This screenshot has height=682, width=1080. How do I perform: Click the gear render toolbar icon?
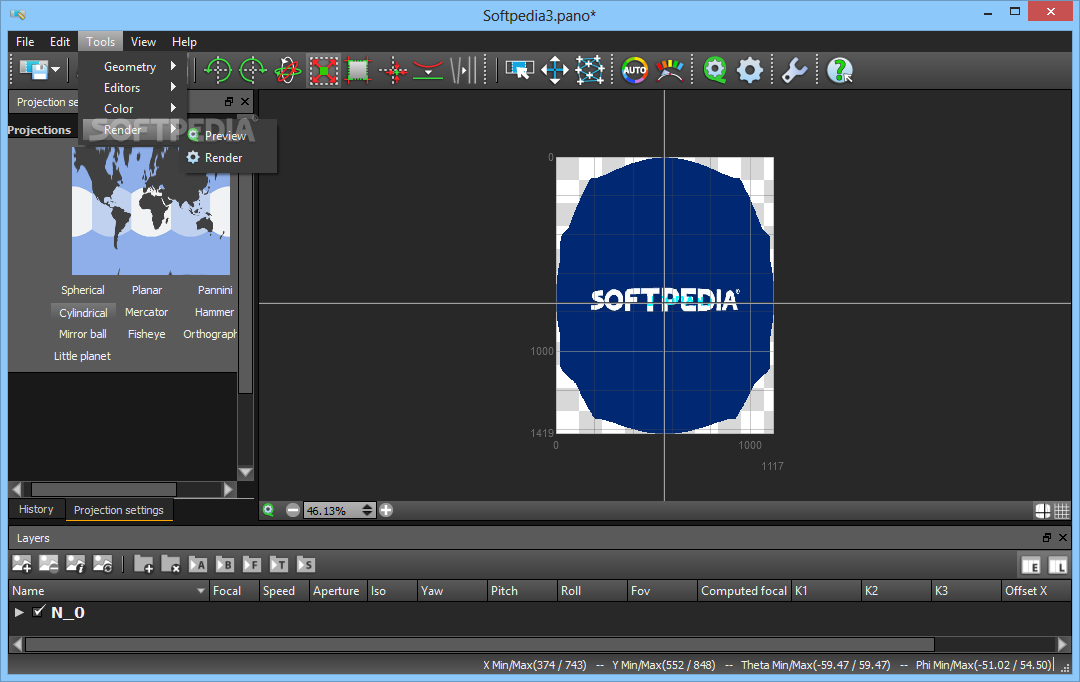(749, 70)
